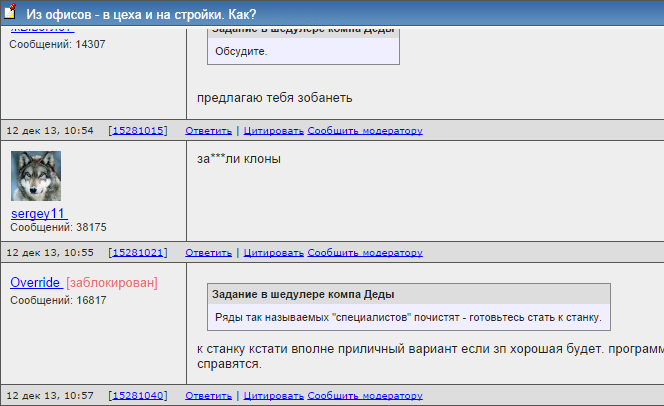Reply to sergey11's post from 10:55
The width and height of the screenshot is (664, 406).
[x=208, y=252]
